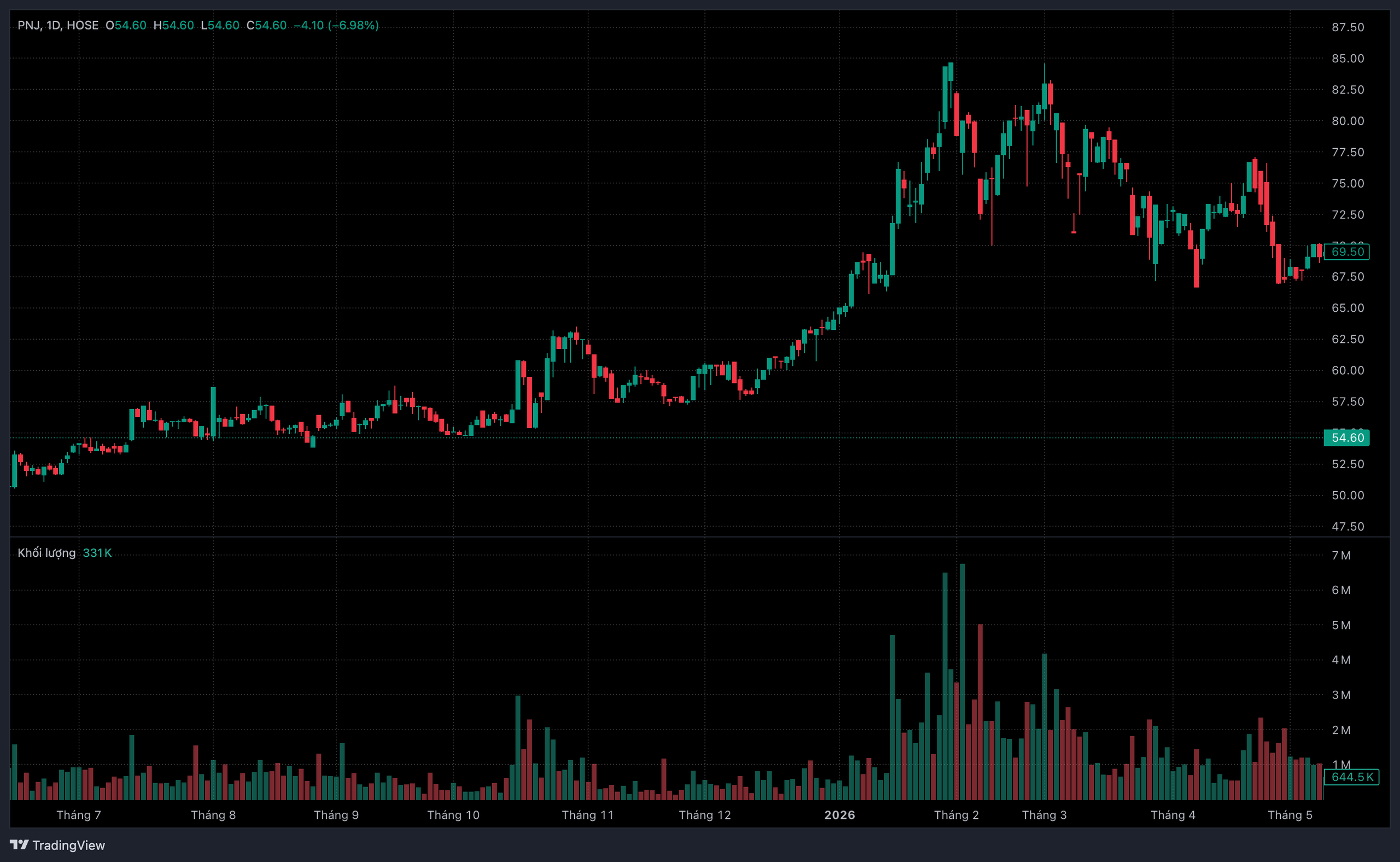The image size is (1400, 862).
Task: Click the 87.50 price axis label
Action: point(1347,27)
